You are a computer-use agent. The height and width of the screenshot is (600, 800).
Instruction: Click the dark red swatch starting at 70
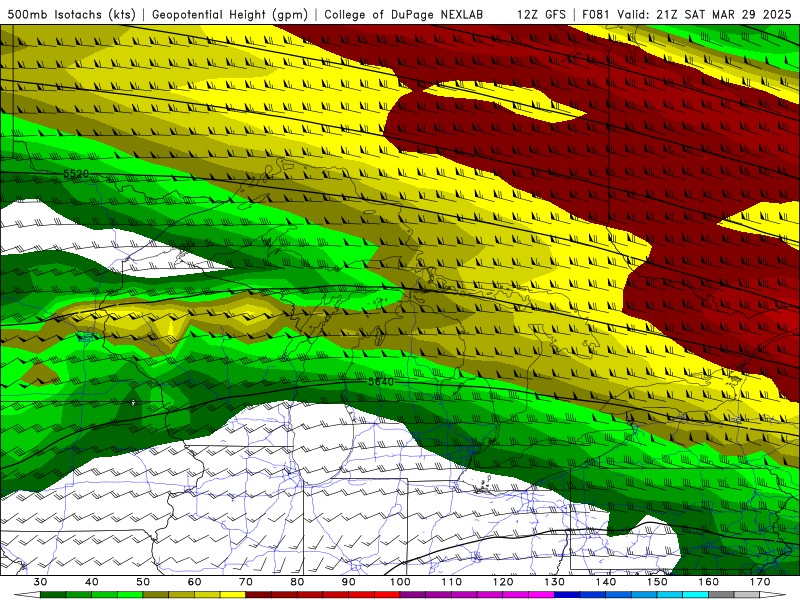259,595
